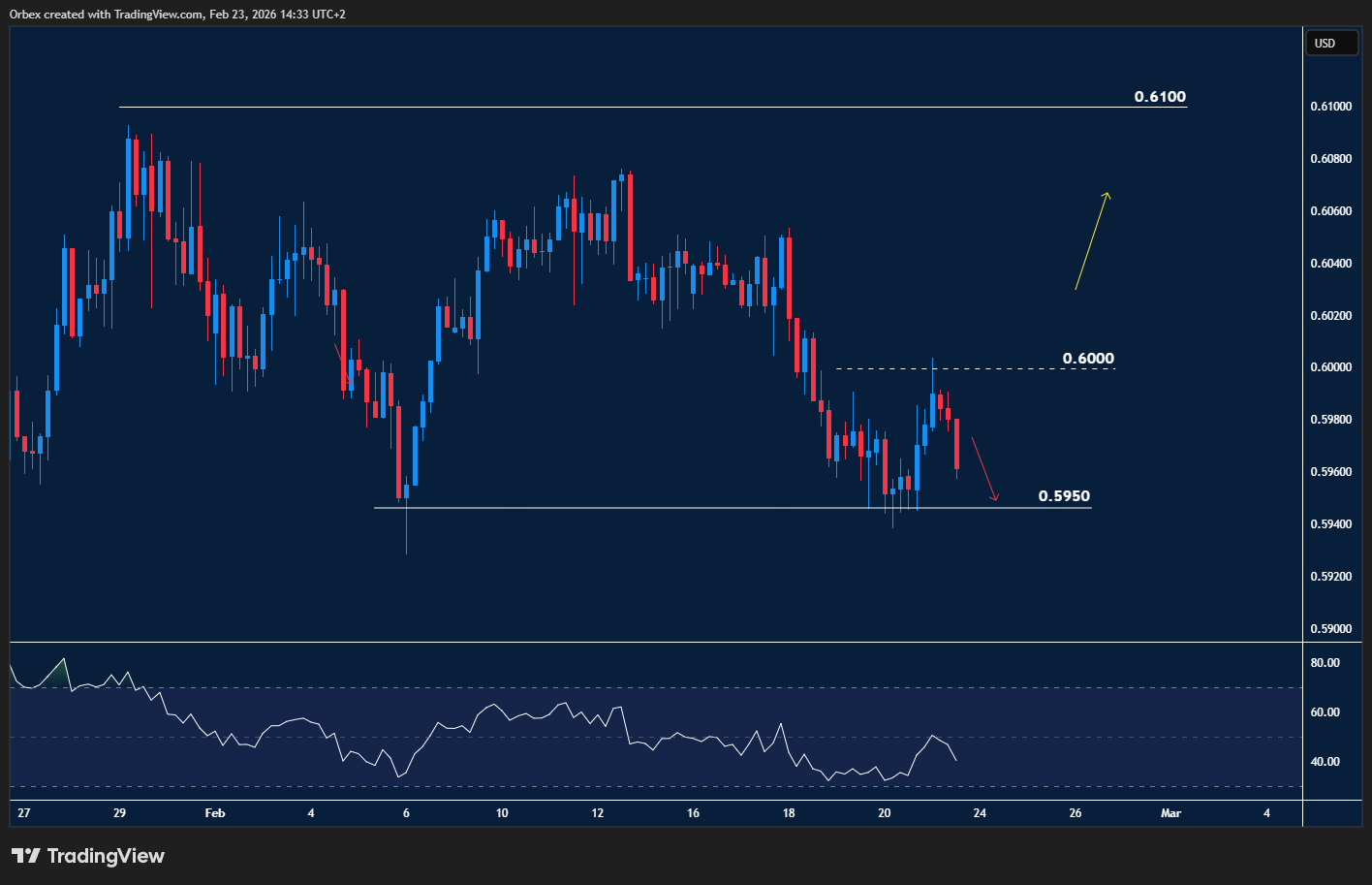1372x885 pixels.
Task: Click the 0.60000 tick on the price scale
Action: (1331, 367)
